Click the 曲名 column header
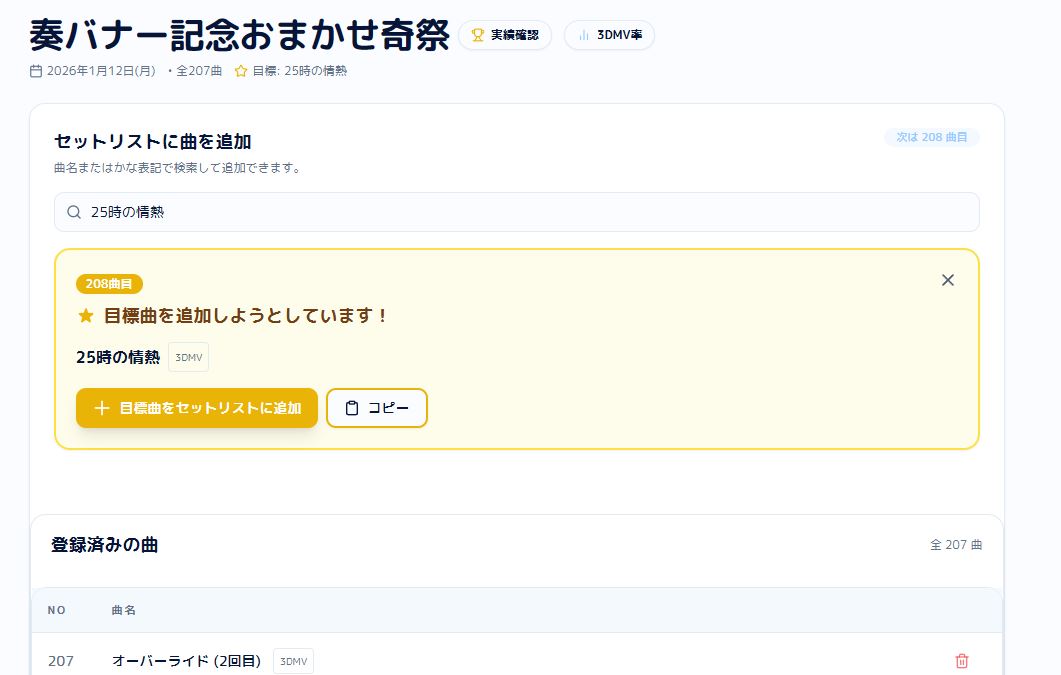Viewport: 1061px width, 675px height. (124, 610)
